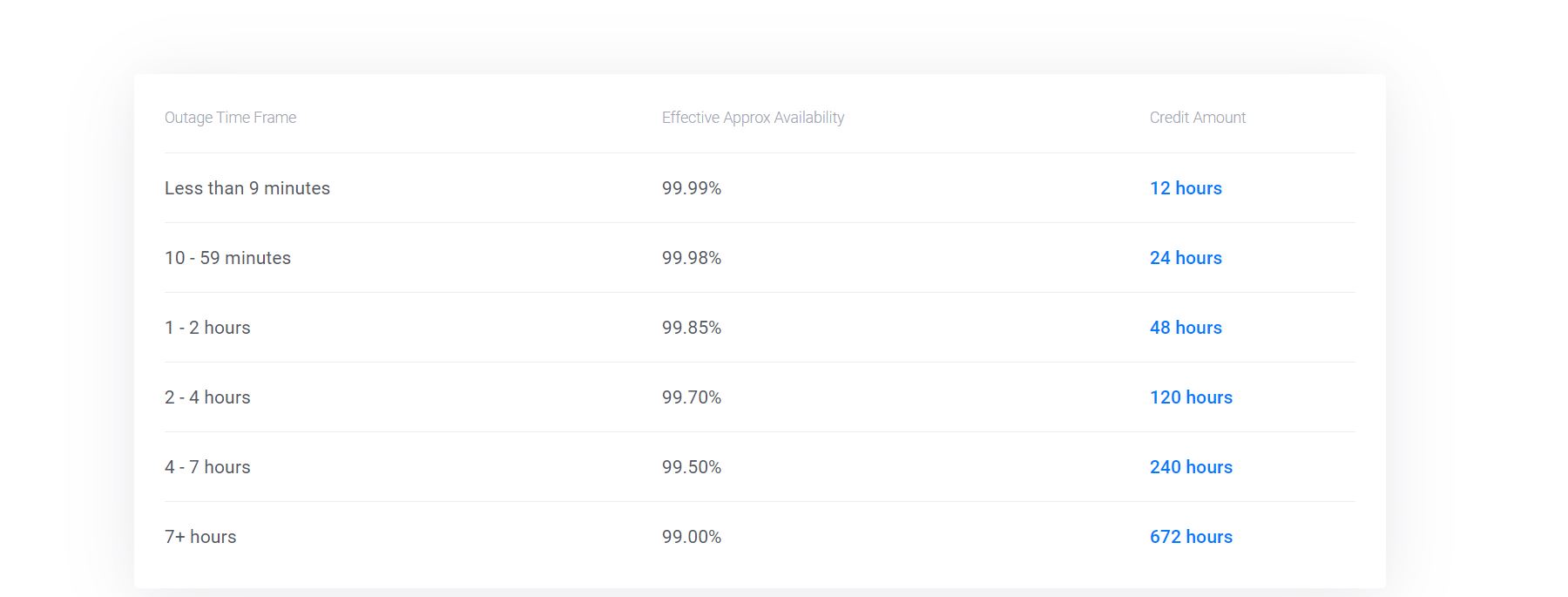This screenshot has height=597, width=1568.
Task: Select the 99.98% availability value
Action: [x=692, y=258]
